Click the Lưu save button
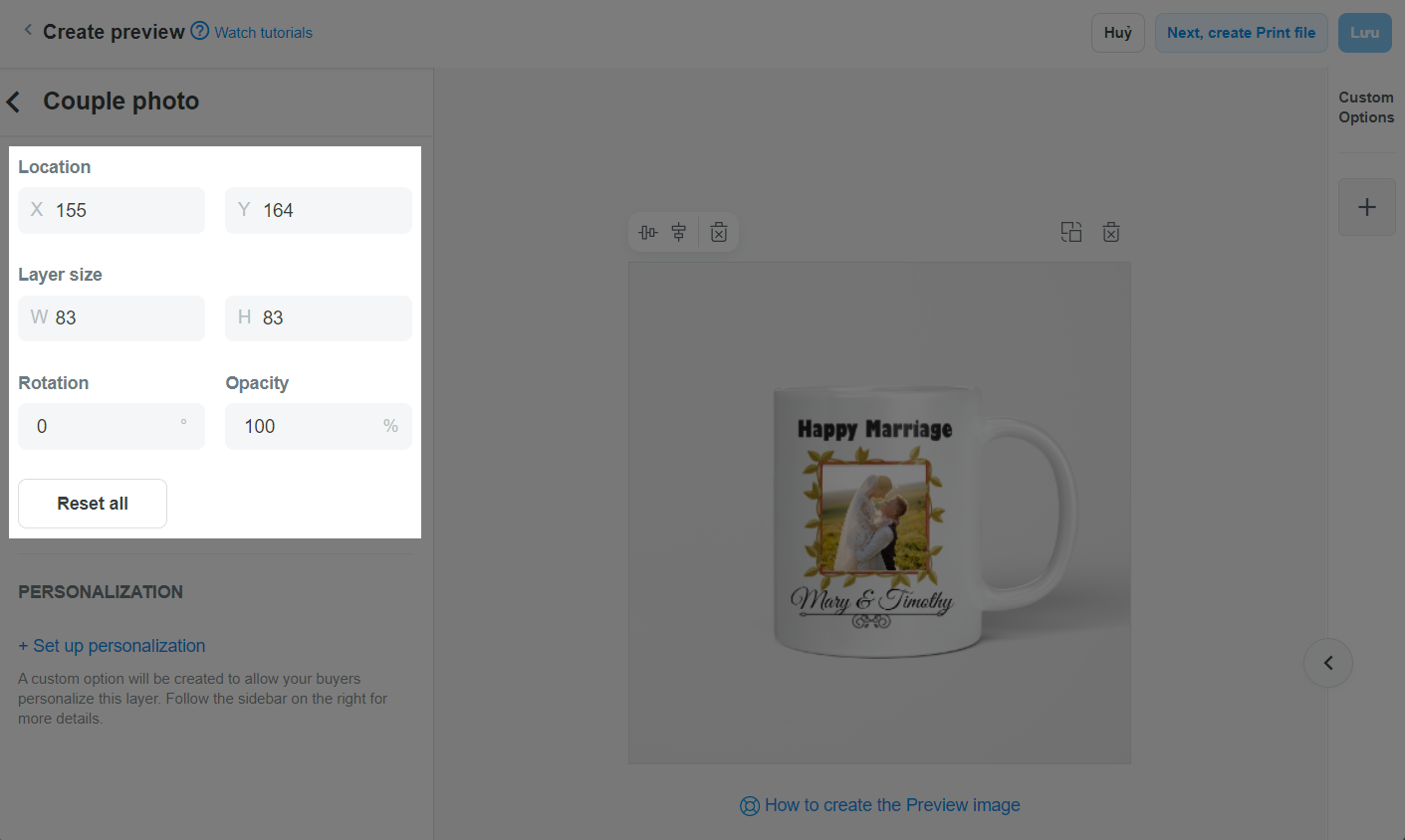This screenshot has width=1405, height=840. (x=1364, y=33)
